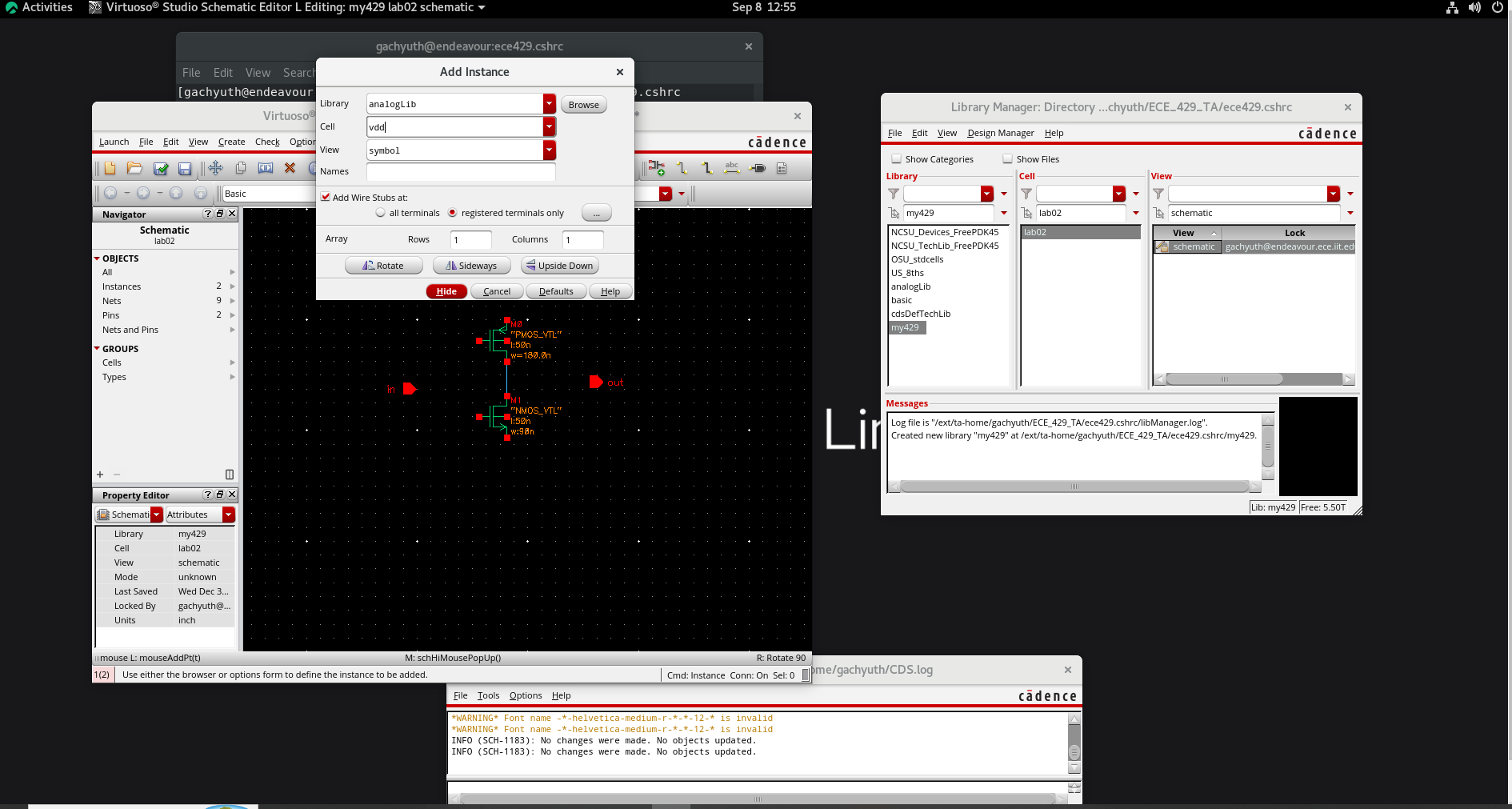The image size is (1512, 809).
Task: Click the Save floppy disk icon
Action: point(185,168)
